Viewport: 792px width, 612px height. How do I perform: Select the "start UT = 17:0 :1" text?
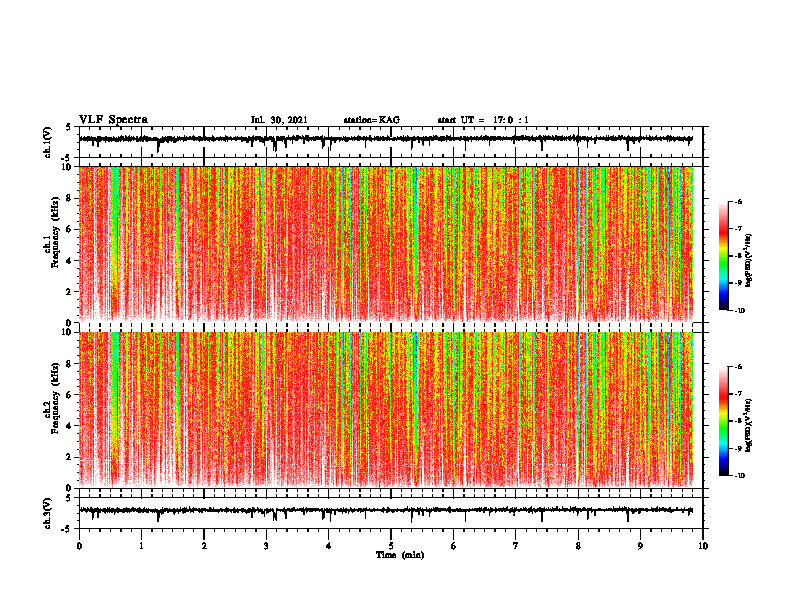point(483,120)
